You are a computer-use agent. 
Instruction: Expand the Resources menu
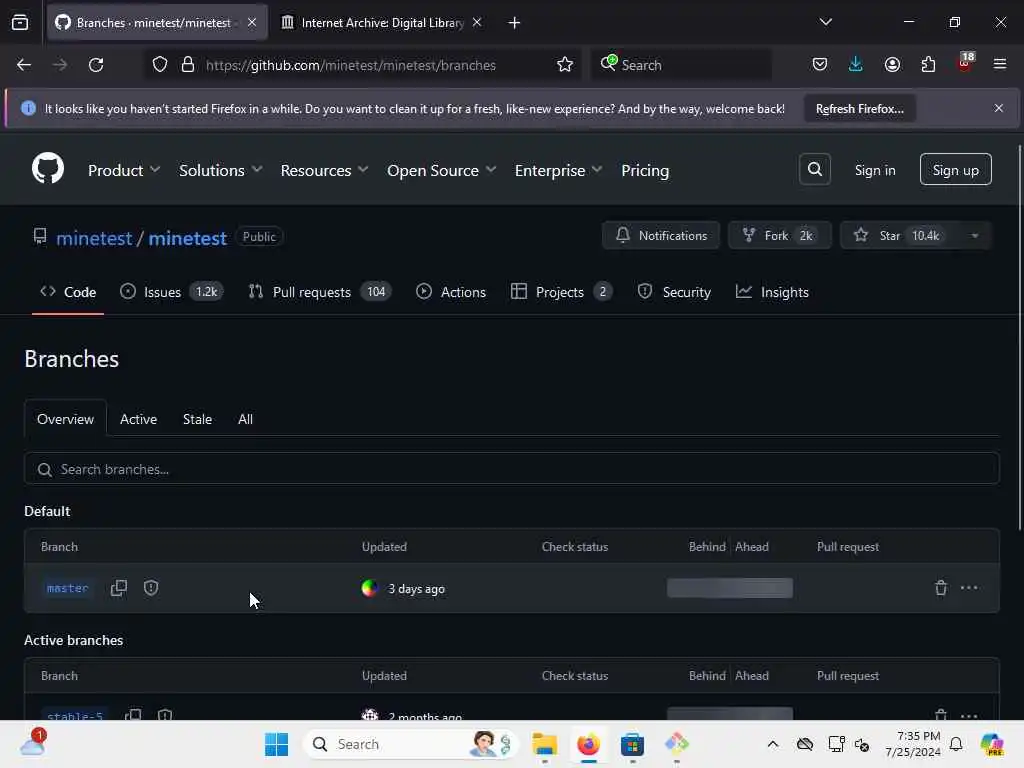point(325,170)
